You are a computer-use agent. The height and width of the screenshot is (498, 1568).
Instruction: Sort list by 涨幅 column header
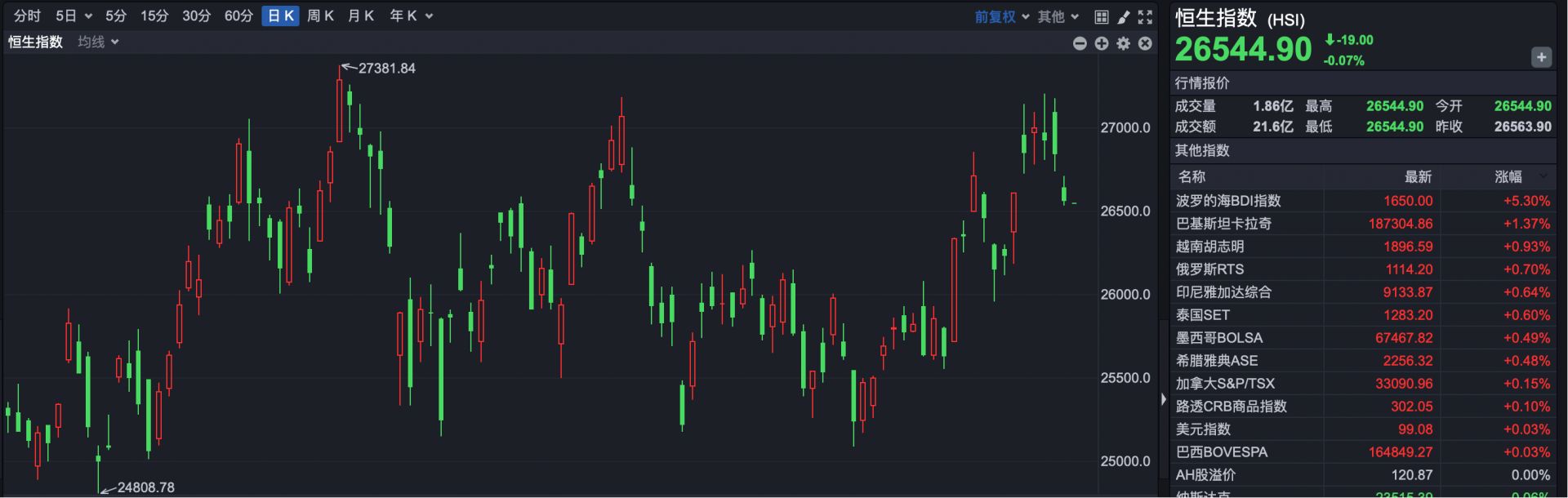tap(1509, 176)
